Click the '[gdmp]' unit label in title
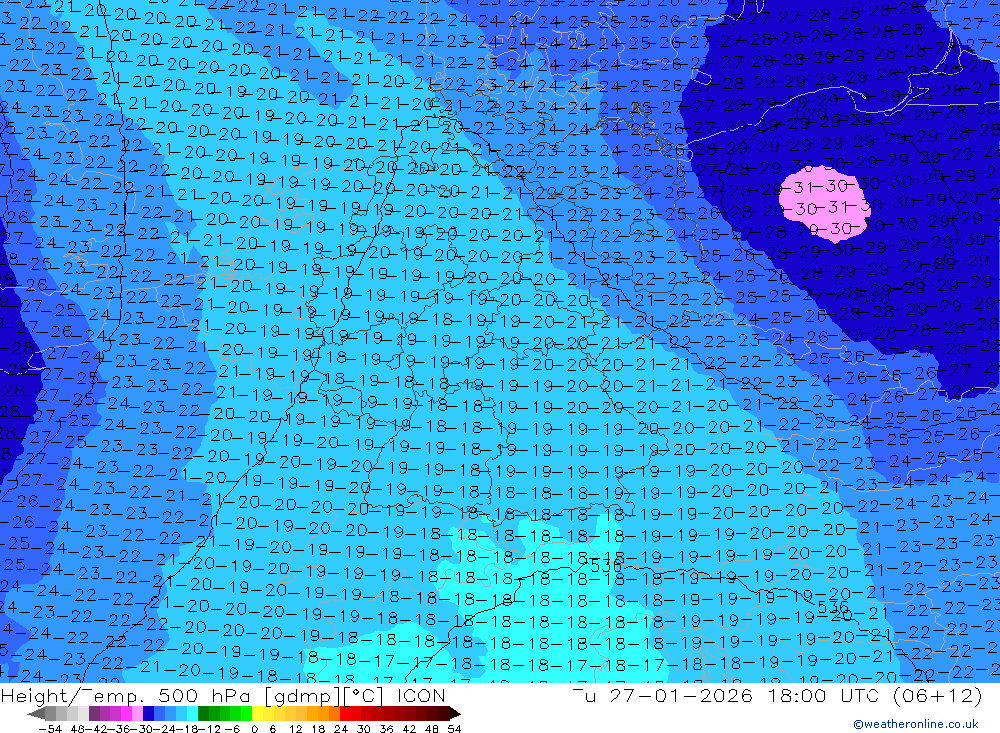Image resolution: width=1000 pixels, height=733 pixels. [303, 696]
